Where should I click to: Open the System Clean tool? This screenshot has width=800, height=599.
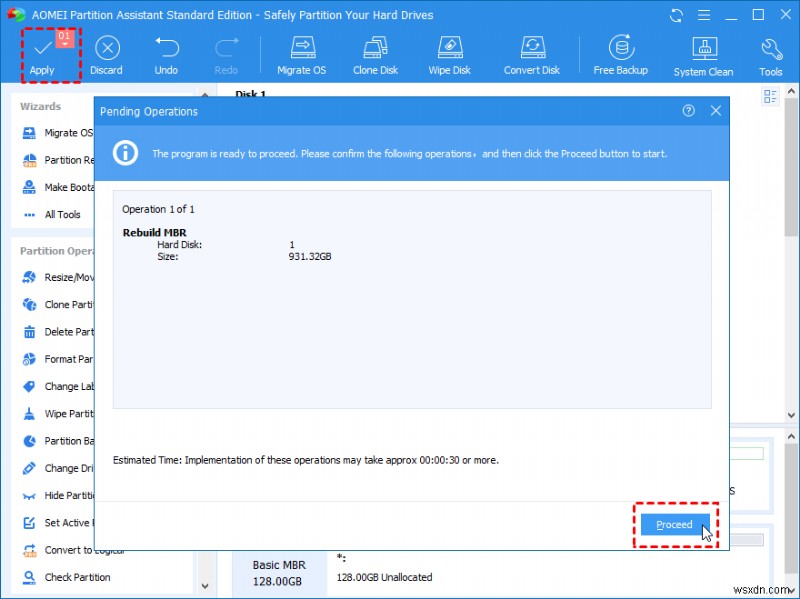[703, 53]
